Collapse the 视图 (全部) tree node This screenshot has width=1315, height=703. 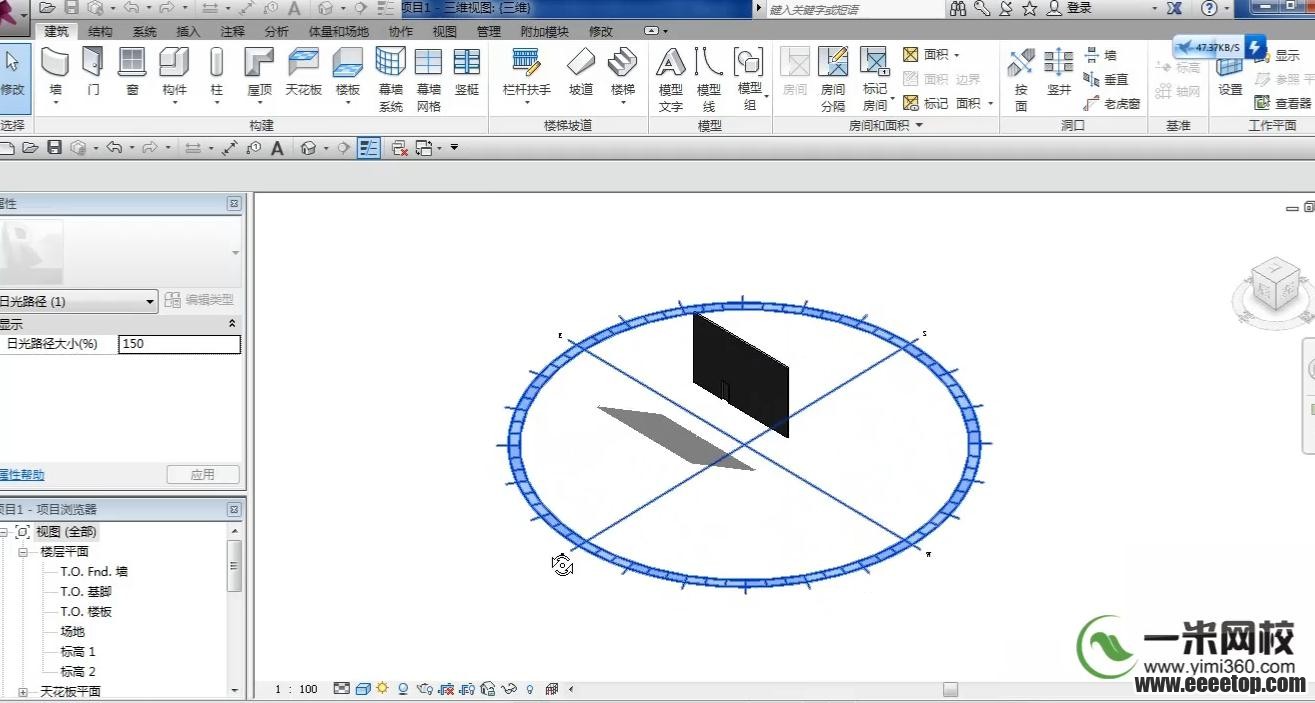[3, 532]
